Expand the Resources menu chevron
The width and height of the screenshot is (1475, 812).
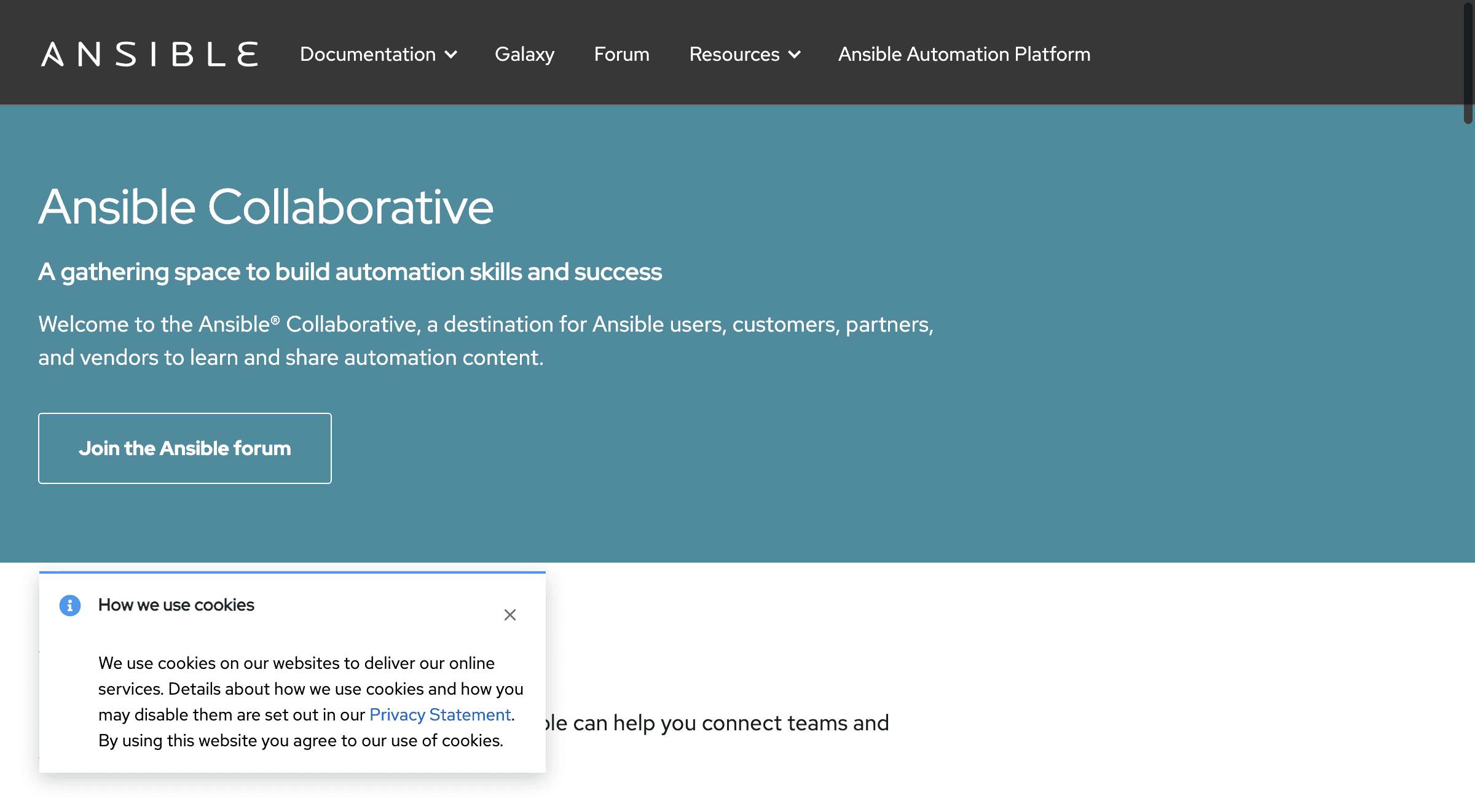[795, 55]
